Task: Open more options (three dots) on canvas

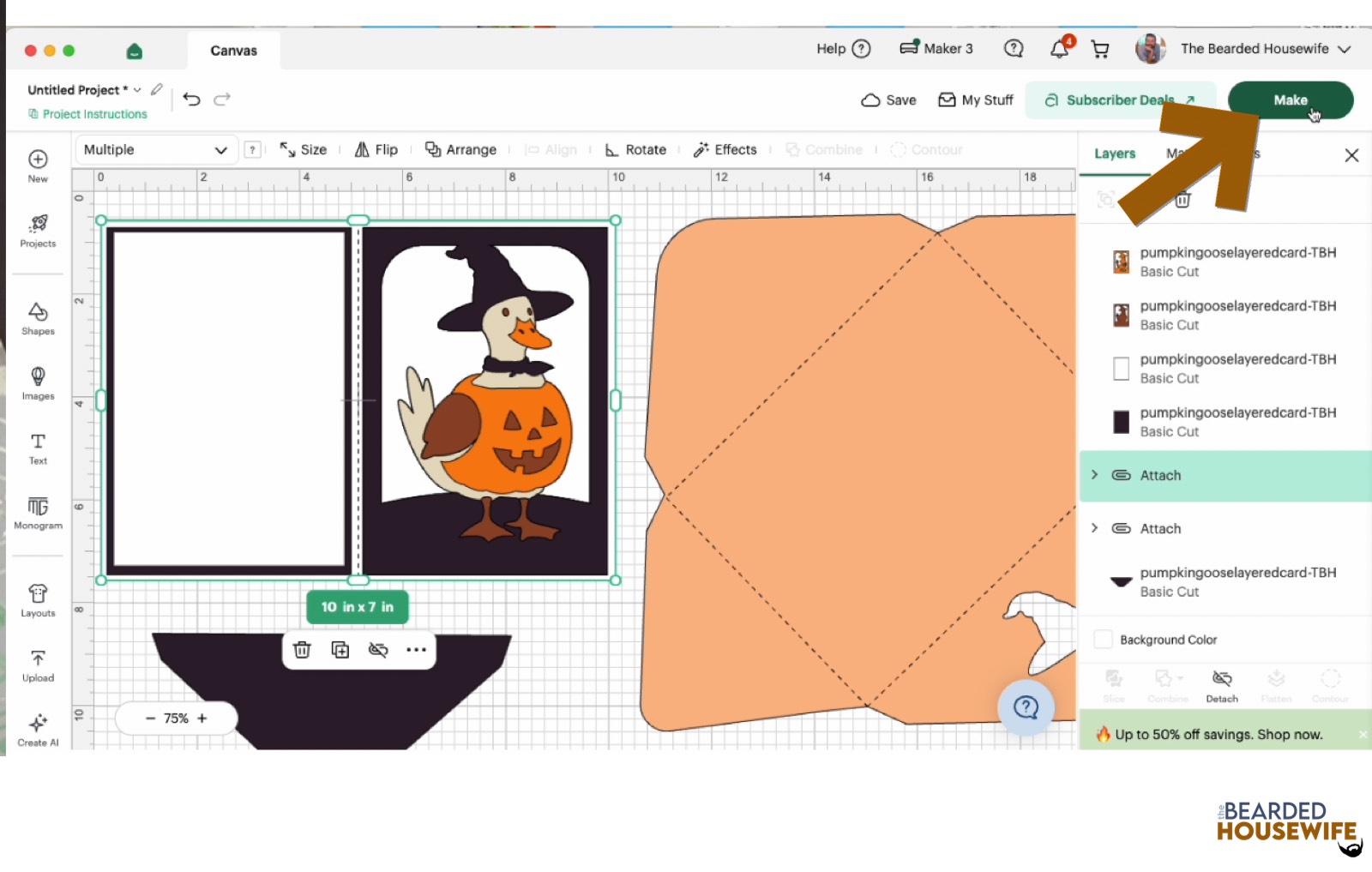Action: click(417, 650)
